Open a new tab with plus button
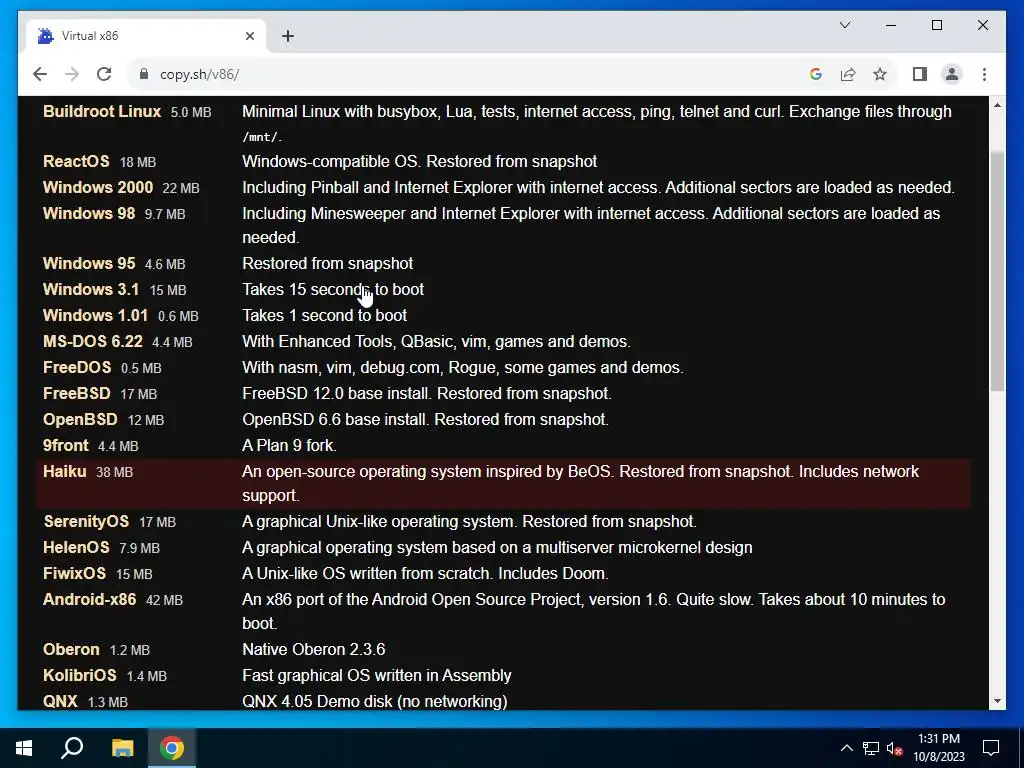The width and height of the screenshot is (1024, 768). 288,36
